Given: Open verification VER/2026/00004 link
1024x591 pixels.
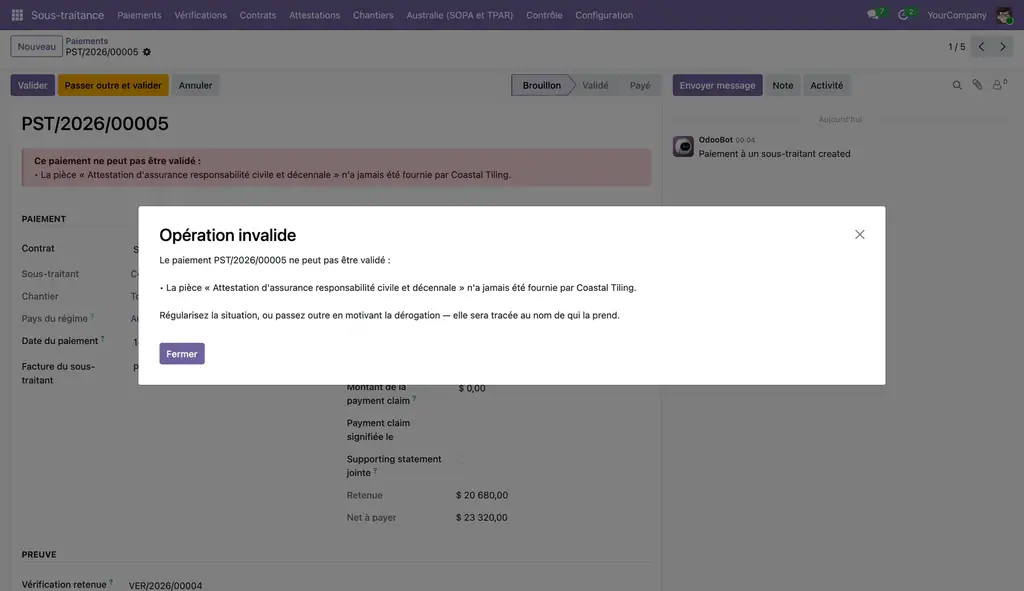Looking at the screenshot, I should [x=165, y=585].
